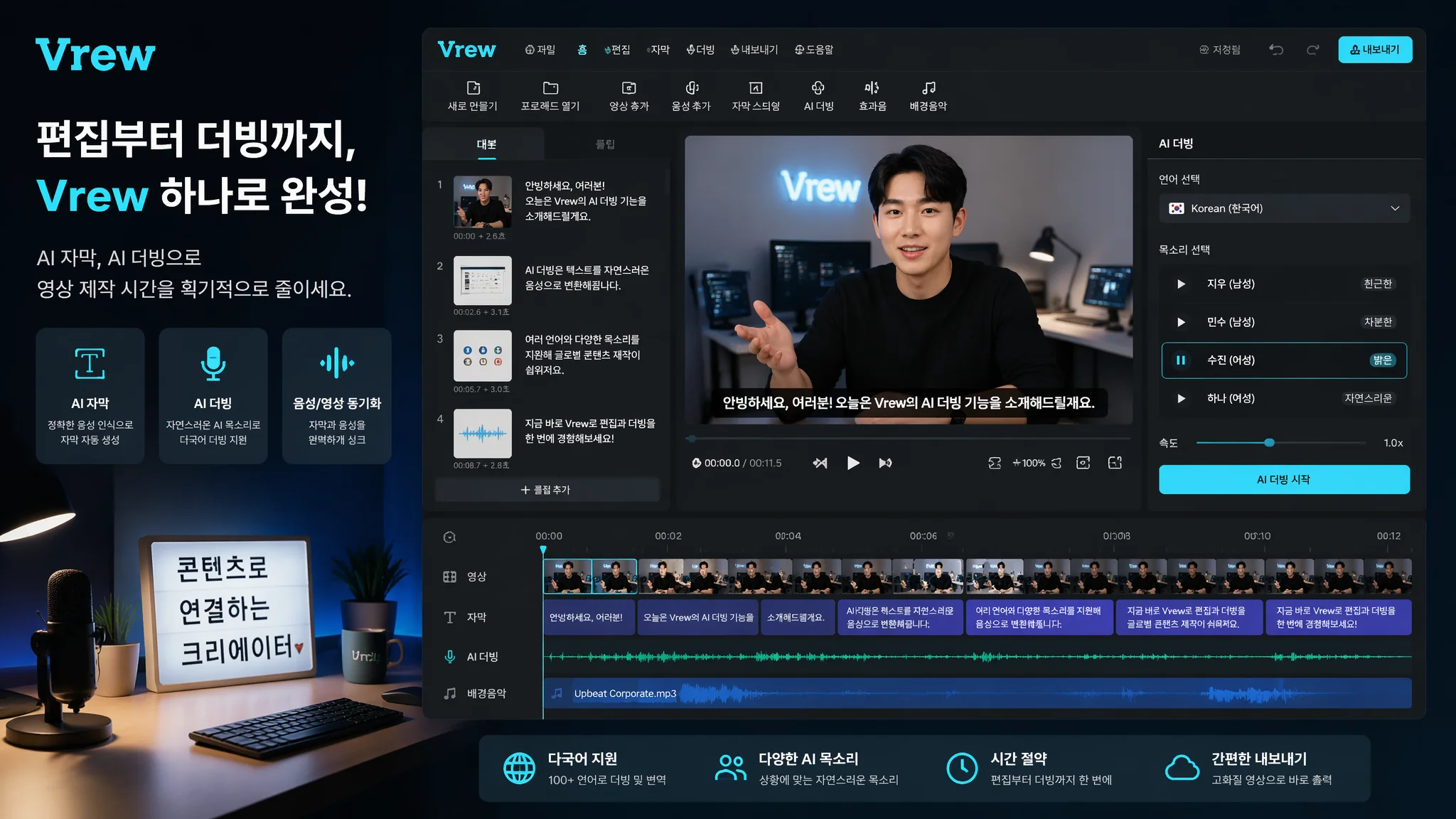Viewport: 1456px width, 819px height.
Task: Adjust the 속도 speed slider handle
Action: coord(1269,443)
